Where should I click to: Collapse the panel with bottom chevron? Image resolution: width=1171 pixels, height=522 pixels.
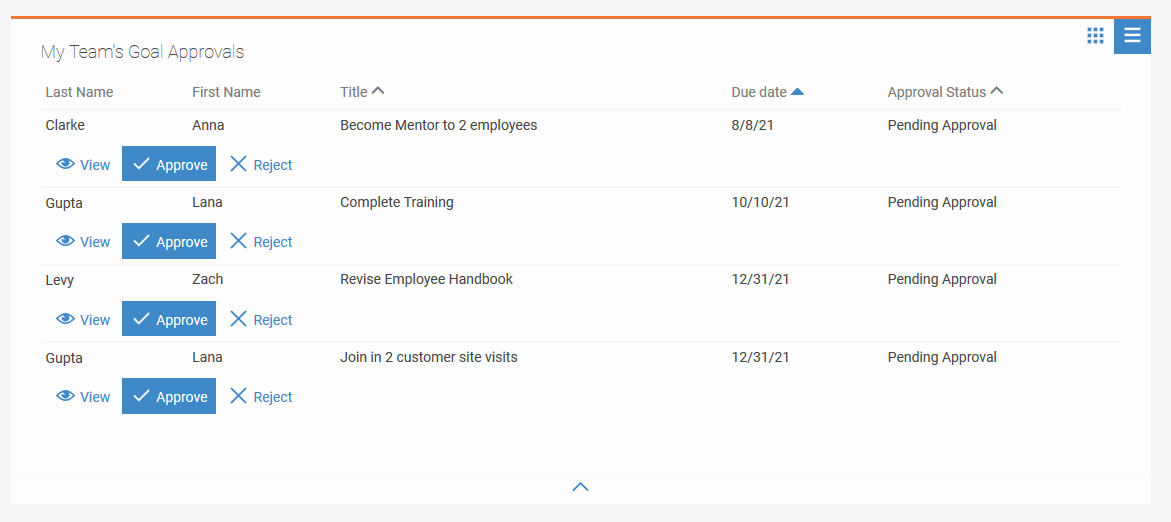click(580, 487)
